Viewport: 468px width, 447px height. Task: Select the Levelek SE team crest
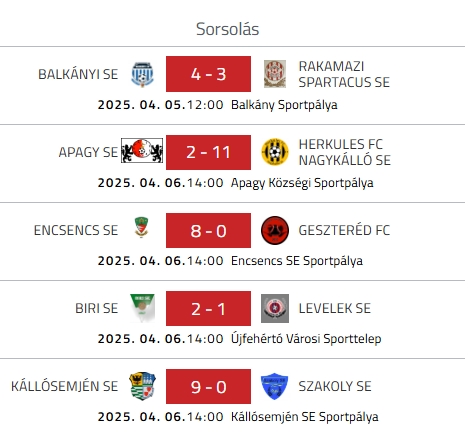[x=275, y=308]
